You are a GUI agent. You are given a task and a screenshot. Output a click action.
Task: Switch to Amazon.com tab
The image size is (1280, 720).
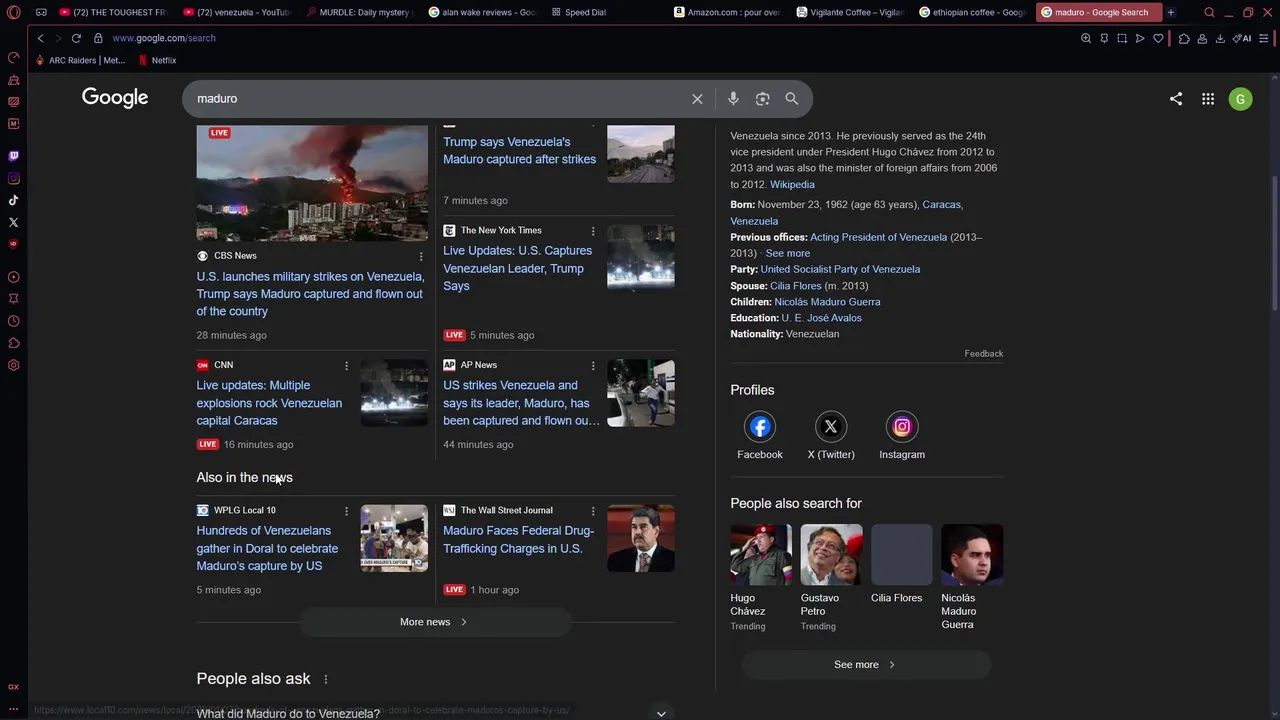point(728,12)
